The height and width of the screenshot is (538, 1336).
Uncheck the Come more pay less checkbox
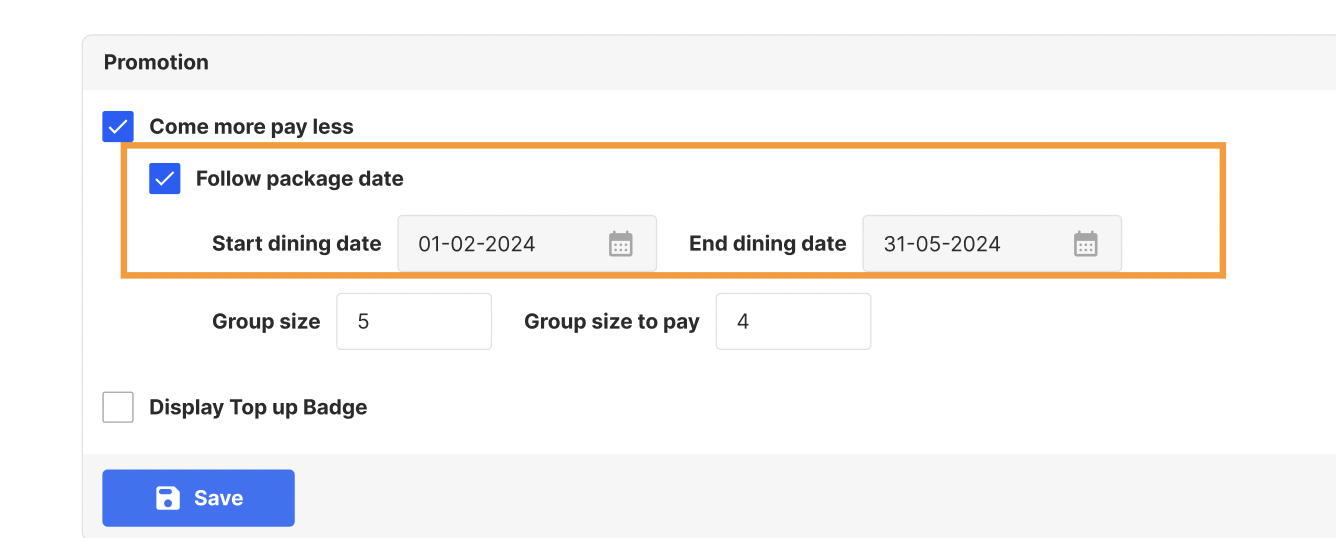coord(118,127)
